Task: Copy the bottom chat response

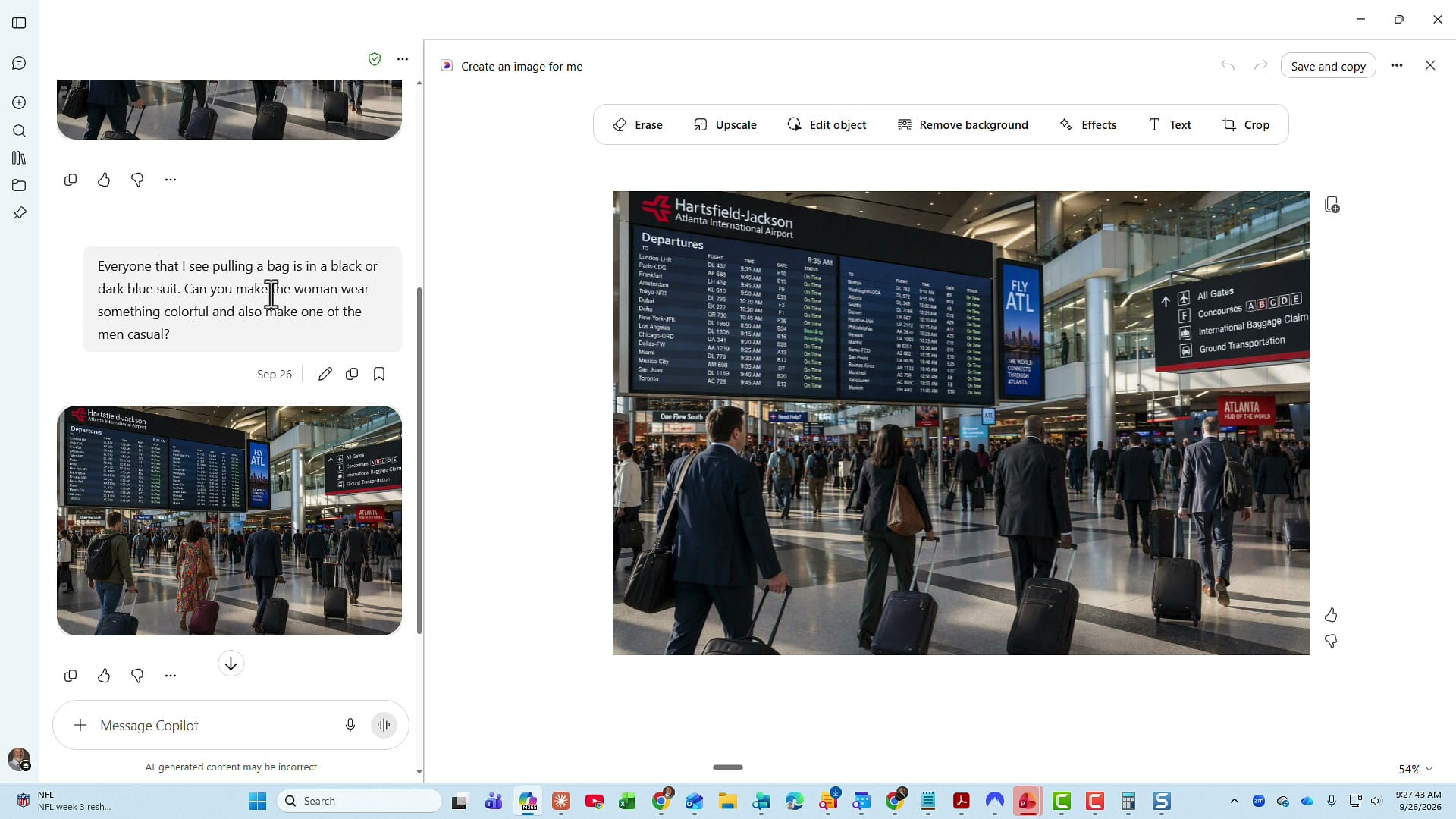Action: [71, 676]
